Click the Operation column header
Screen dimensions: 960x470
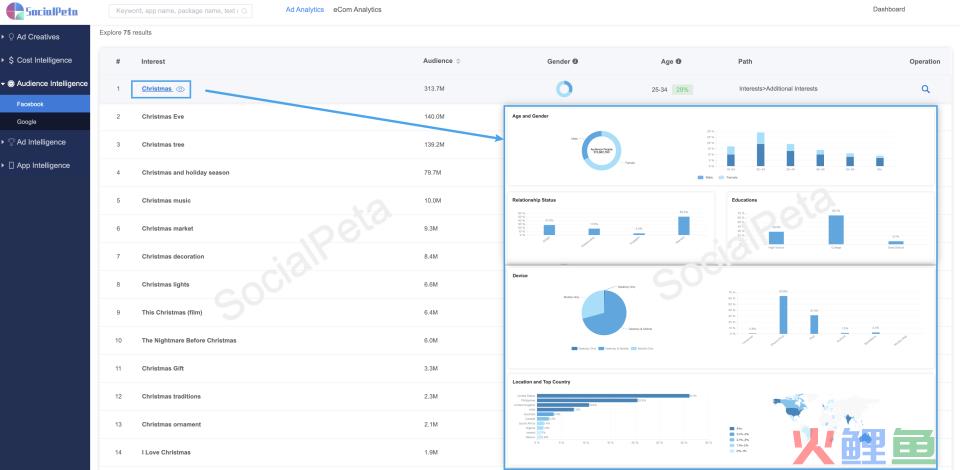[924, 61]
